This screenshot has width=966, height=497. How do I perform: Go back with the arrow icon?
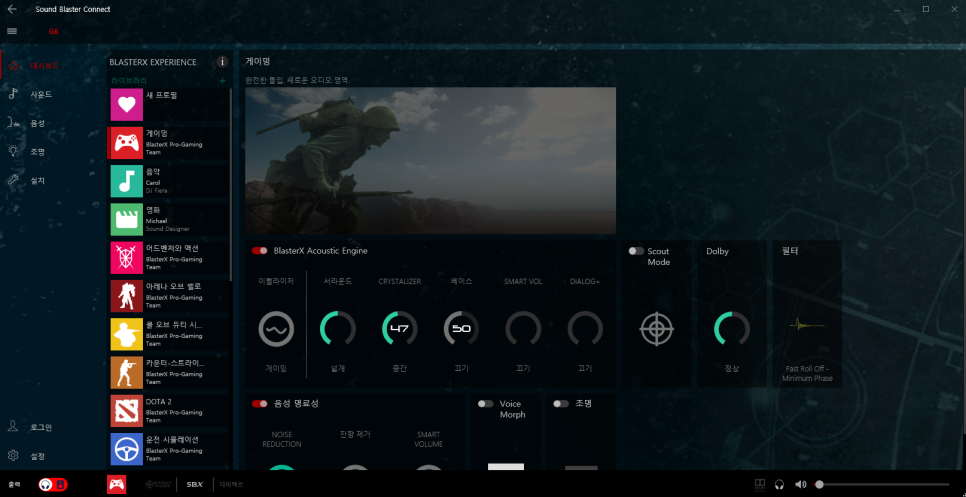click(x=12, y=9)
